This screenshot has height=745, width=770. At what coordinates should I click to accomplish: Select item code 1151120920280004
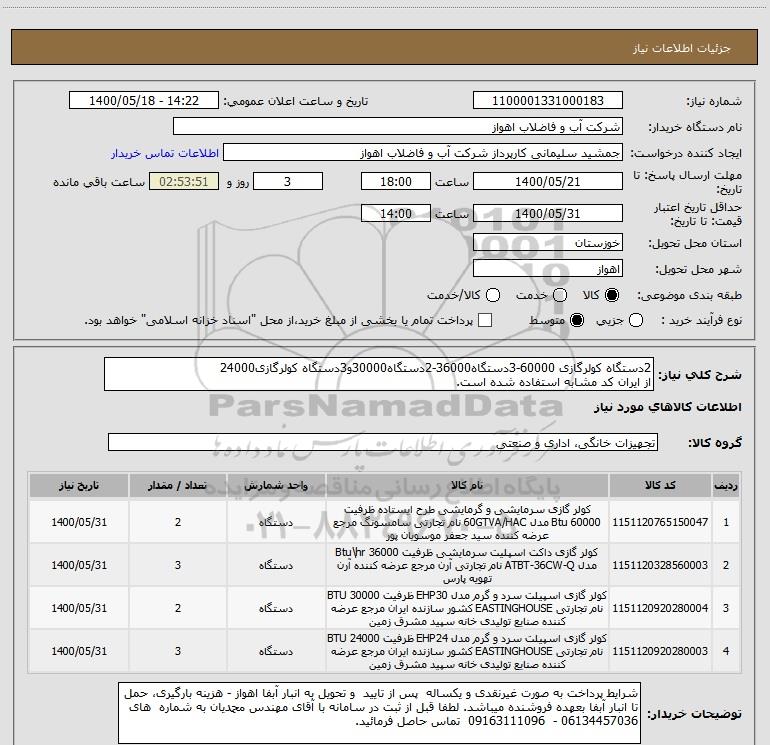(660, 608)
